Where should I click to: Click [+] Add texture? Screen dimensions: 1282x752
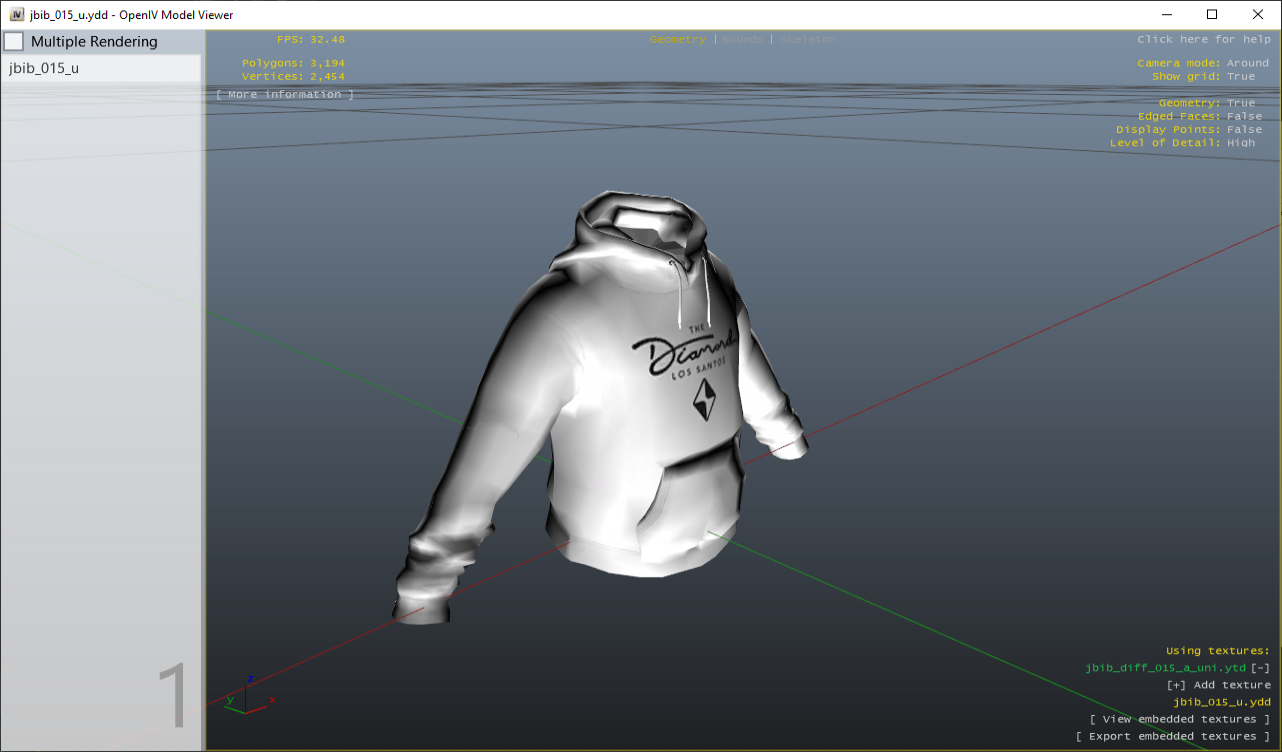point(1218,685)
